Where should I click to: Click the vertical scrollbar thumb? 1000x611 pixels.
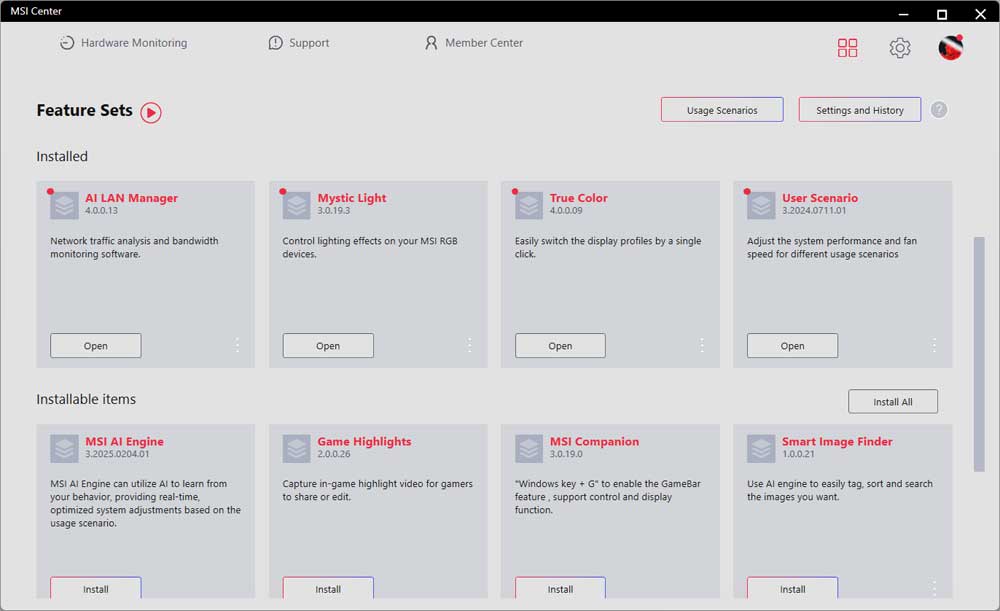[x=979, y=354]
